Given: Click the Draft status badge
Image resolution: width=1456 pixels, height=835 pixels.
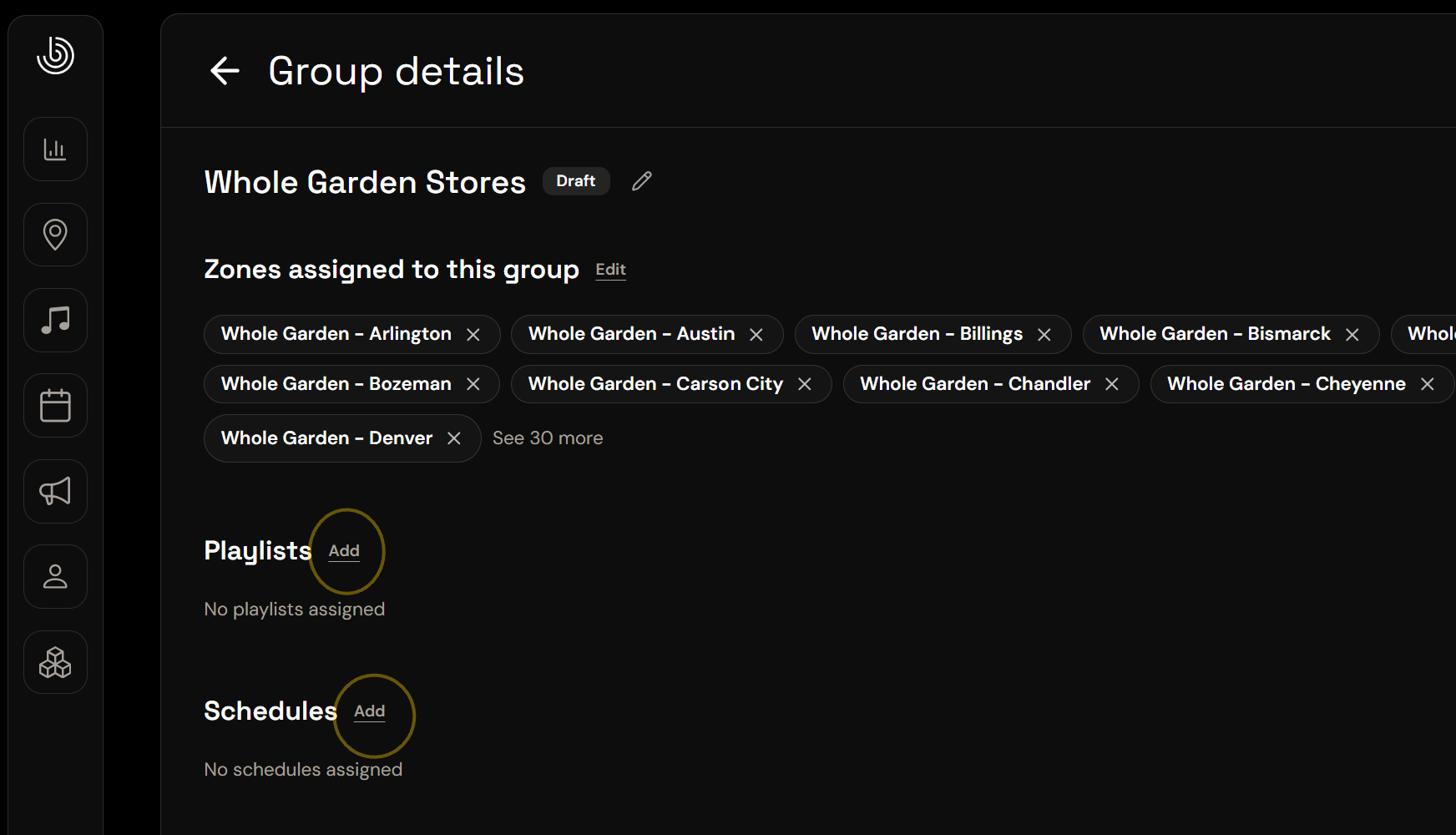Looking at the screenshot, I should 576,181.
